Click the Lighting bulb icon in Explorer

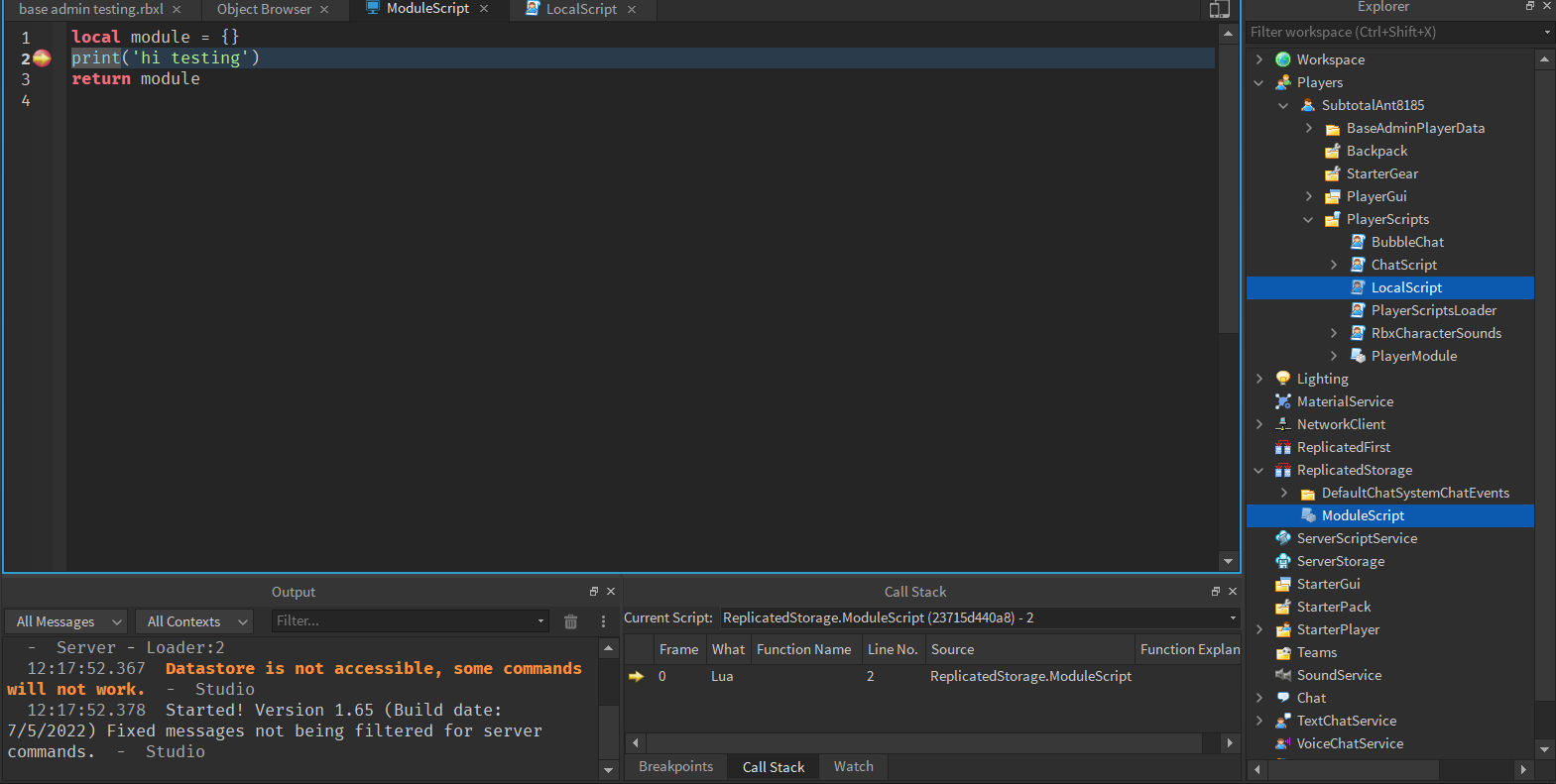pyautogui.click(x=1283, y=379)
